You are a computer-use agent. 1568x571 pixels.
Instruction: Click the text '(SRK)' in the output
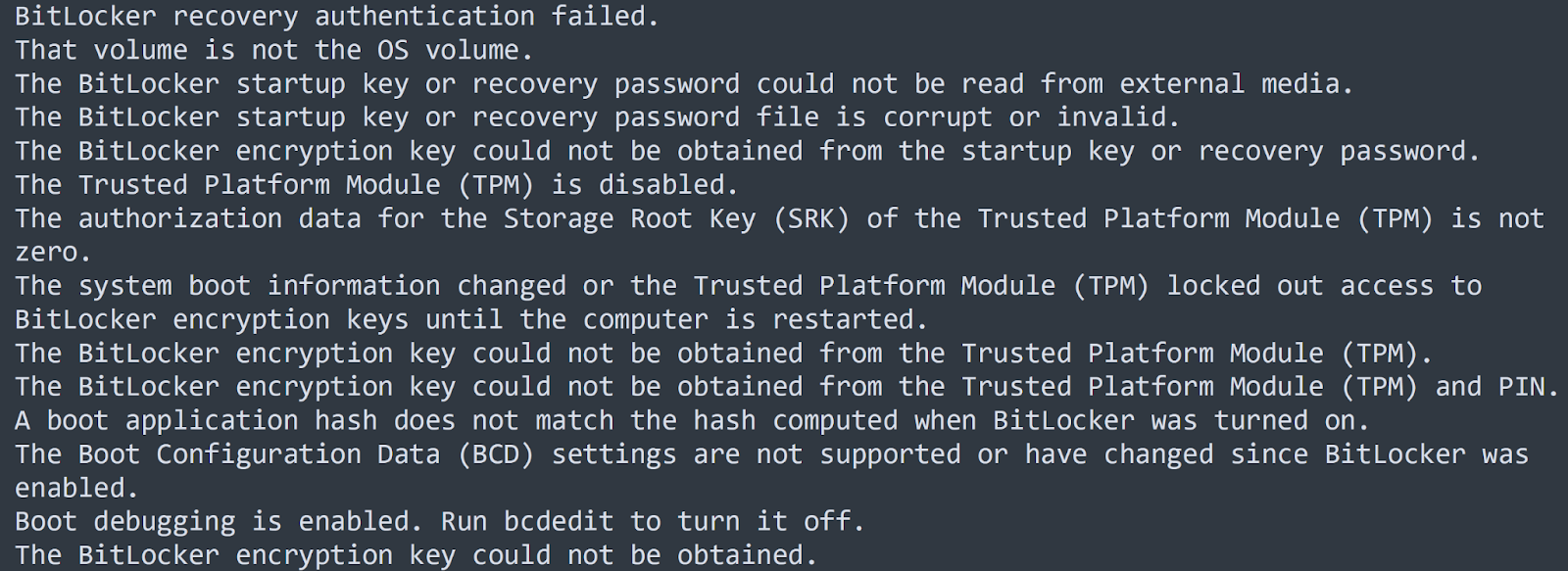pos(810,218)
